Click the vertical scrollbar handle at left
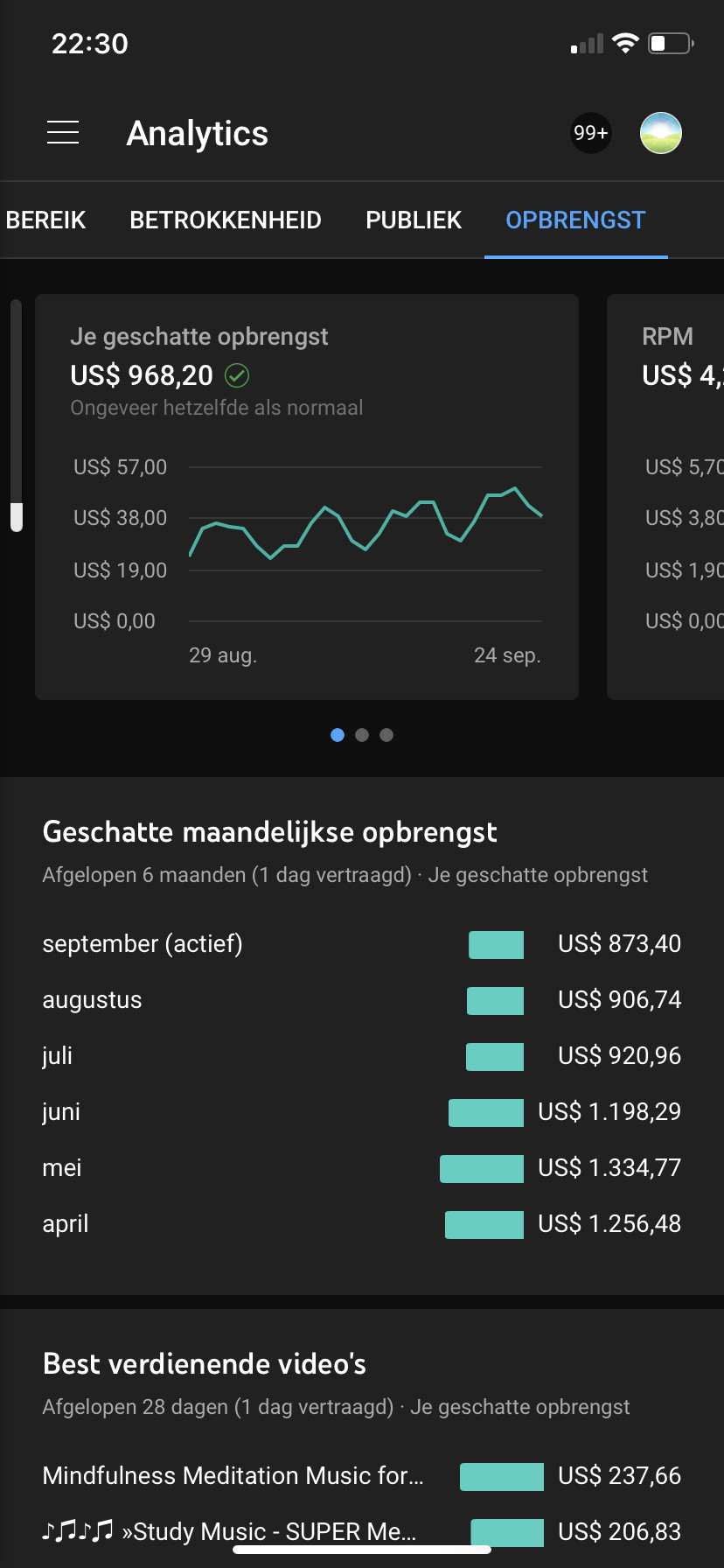Image resolution: width=724 pixels, height=1568 pixels. pyautogui.click(x=16, y=516)
